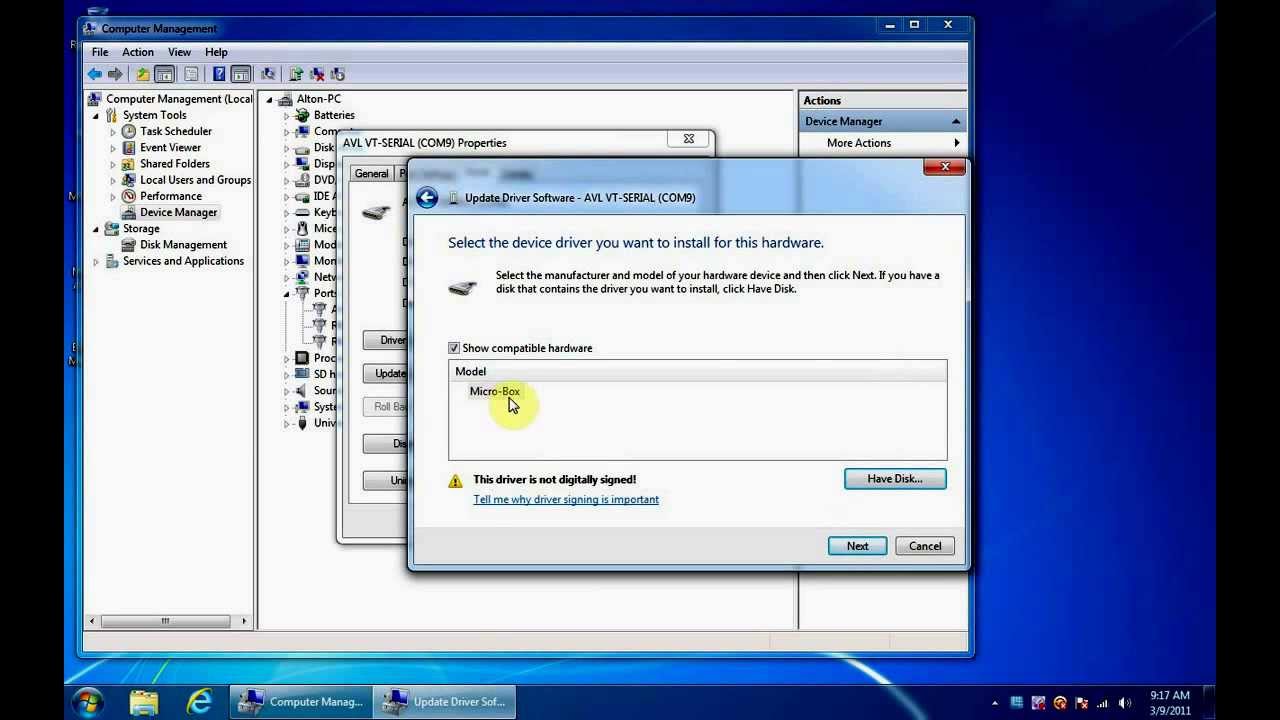The height and width of the screenshot is (720, 1280).
Task: Close the AVL VT-SERIAL Properties dialog
Action: tap(689, 139)
